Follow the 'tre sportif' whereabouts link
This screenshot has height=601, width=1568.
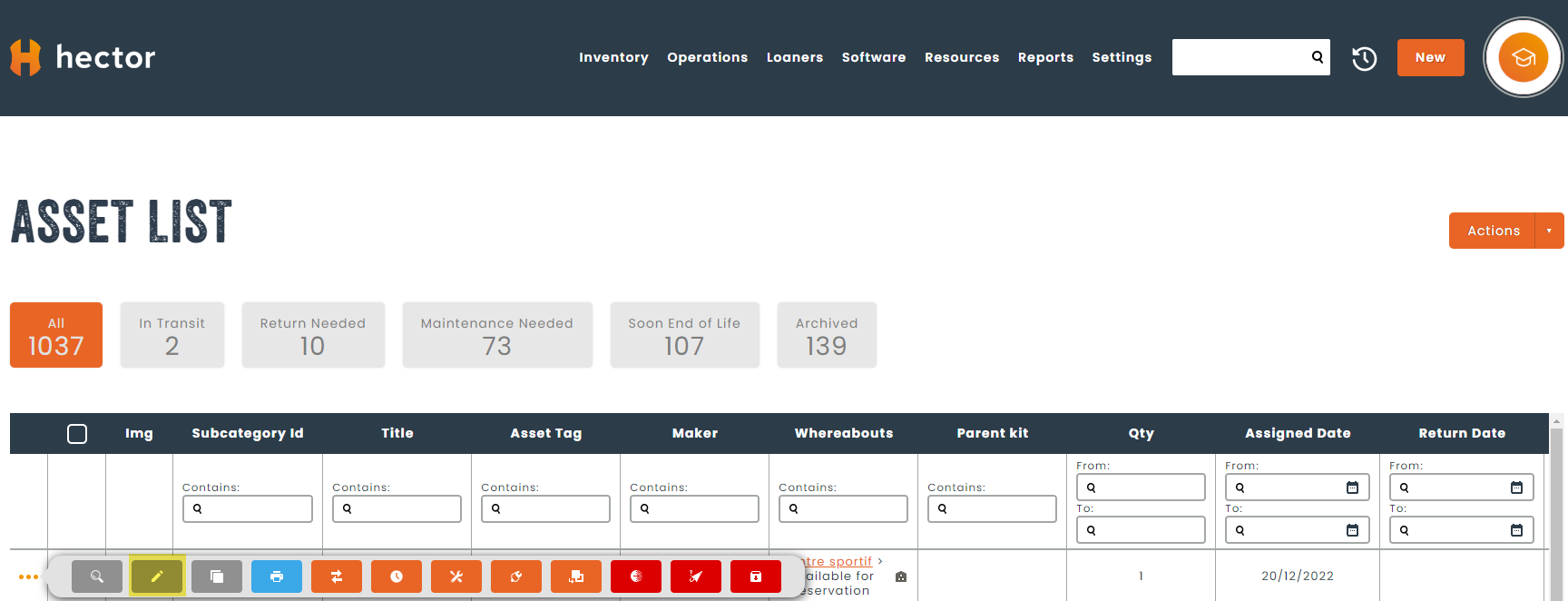coord(838,561)
